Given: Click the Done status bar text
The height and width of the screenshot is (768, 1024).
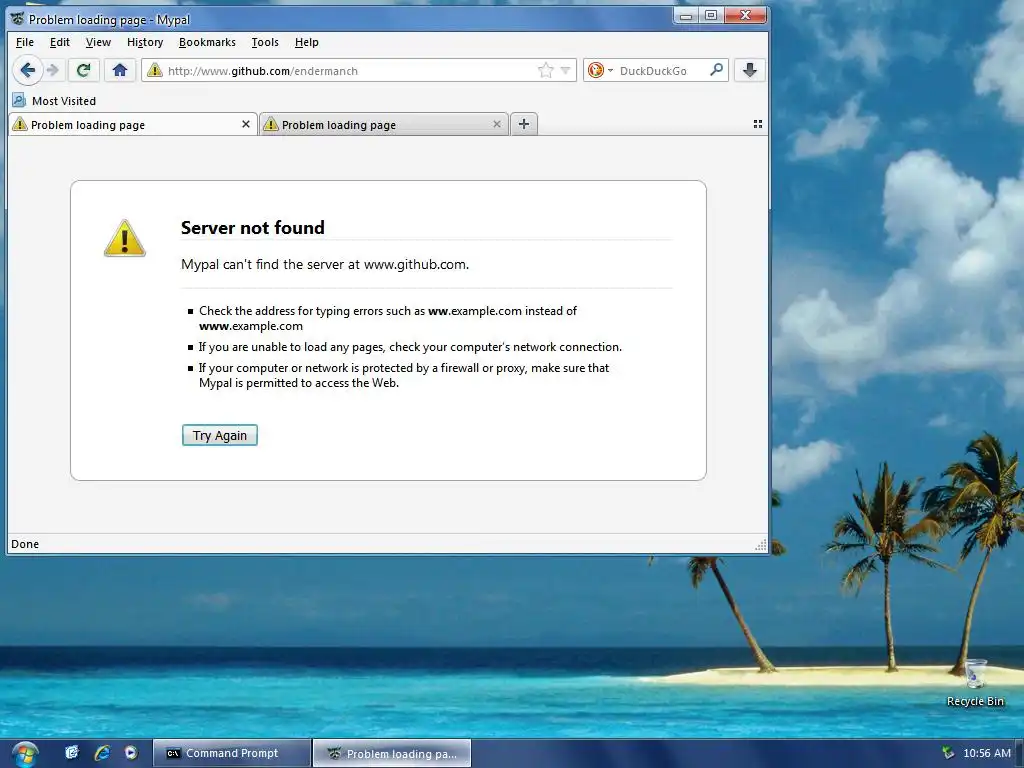Looking at the screenshot, I should point(25,544).
